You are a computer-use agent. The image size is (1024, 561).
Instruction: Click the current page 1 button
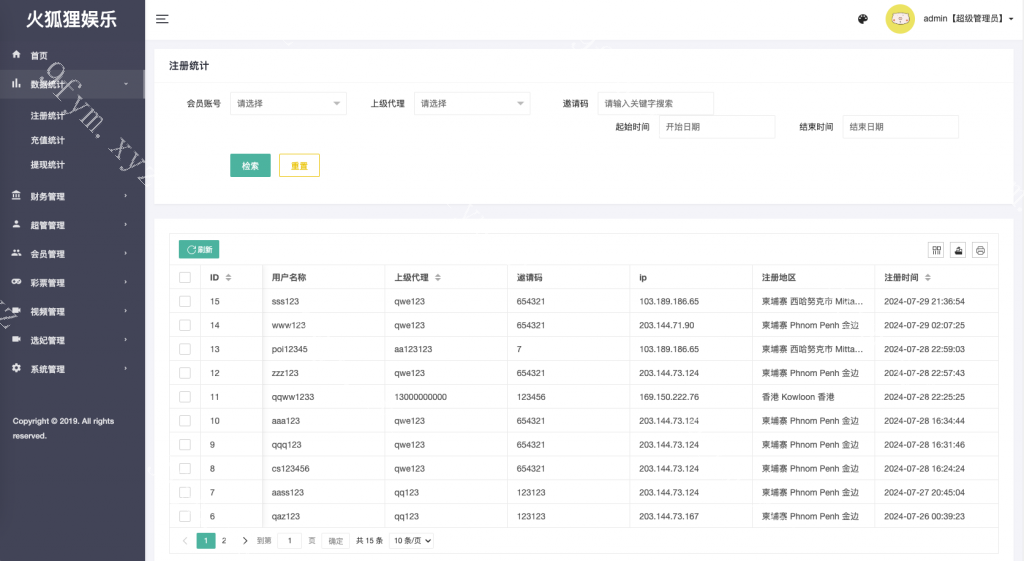coord(206,541)
